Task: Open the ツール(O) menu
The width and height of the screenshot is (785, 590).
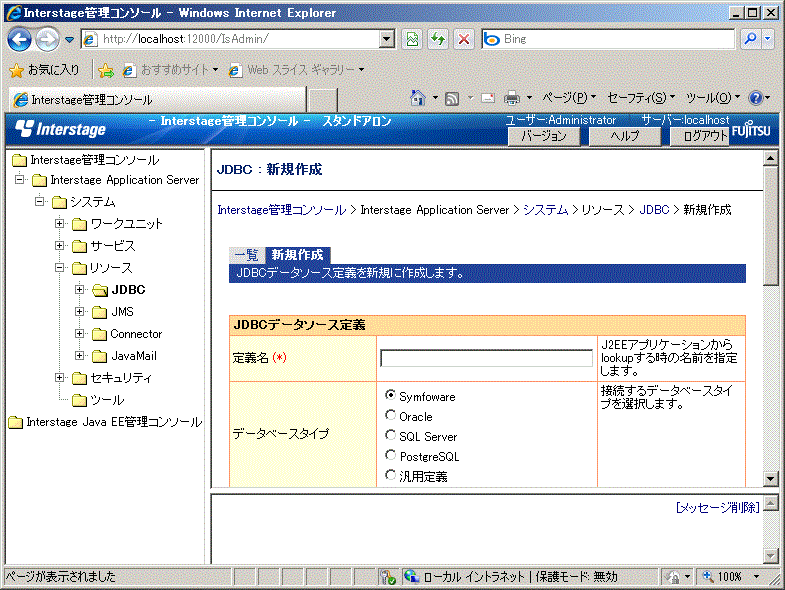Action: click(713, 98)
